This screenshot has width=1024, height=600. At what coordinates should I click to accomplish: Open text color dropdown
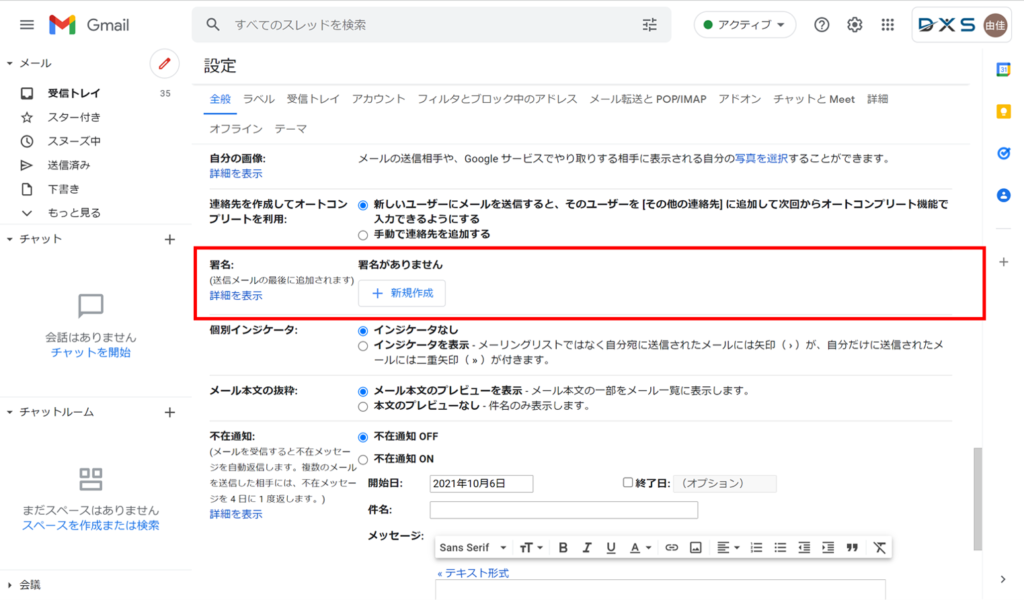(640, 548)
